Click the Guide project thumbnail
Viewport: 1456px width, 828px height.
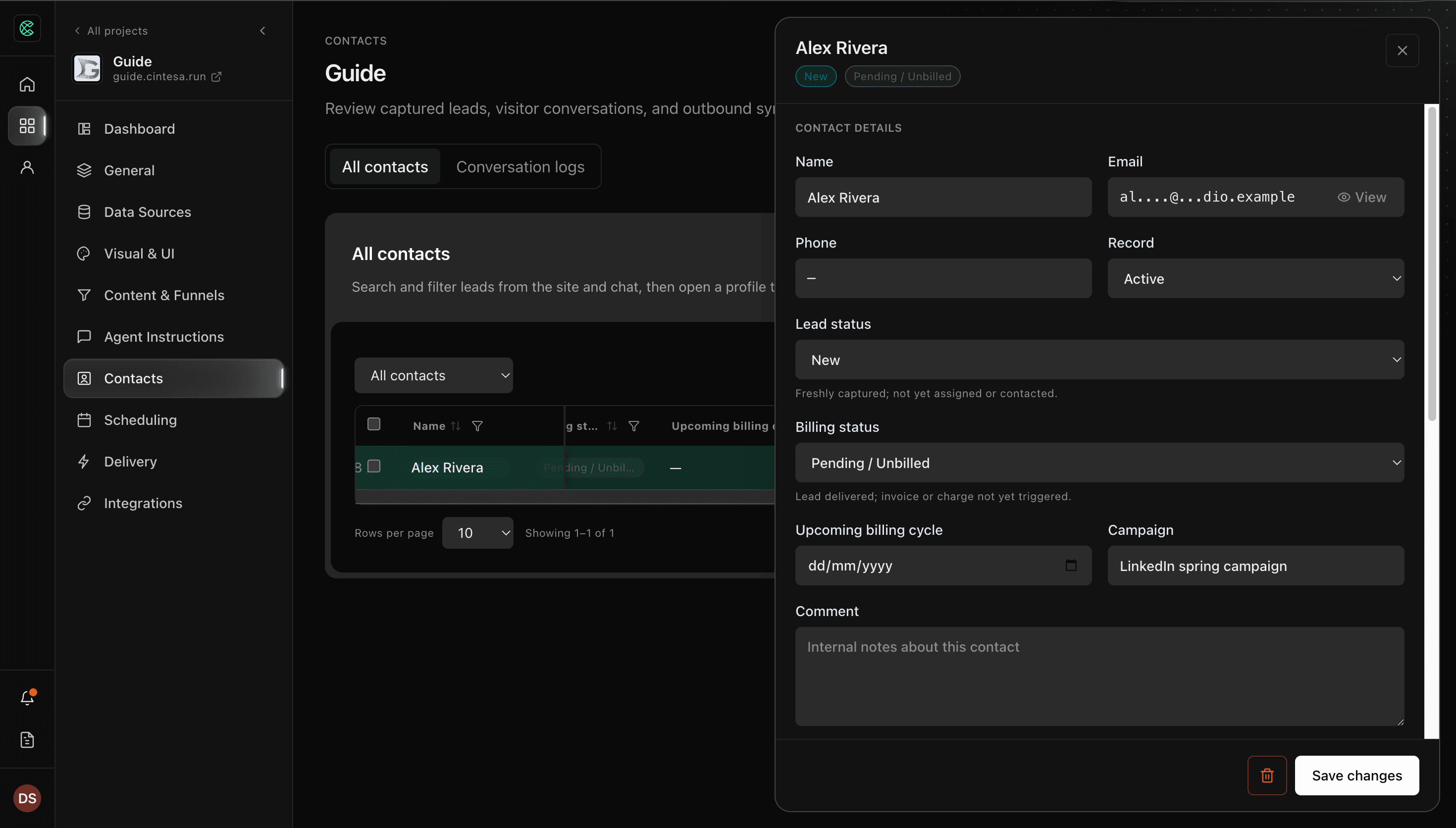point(87,68)
